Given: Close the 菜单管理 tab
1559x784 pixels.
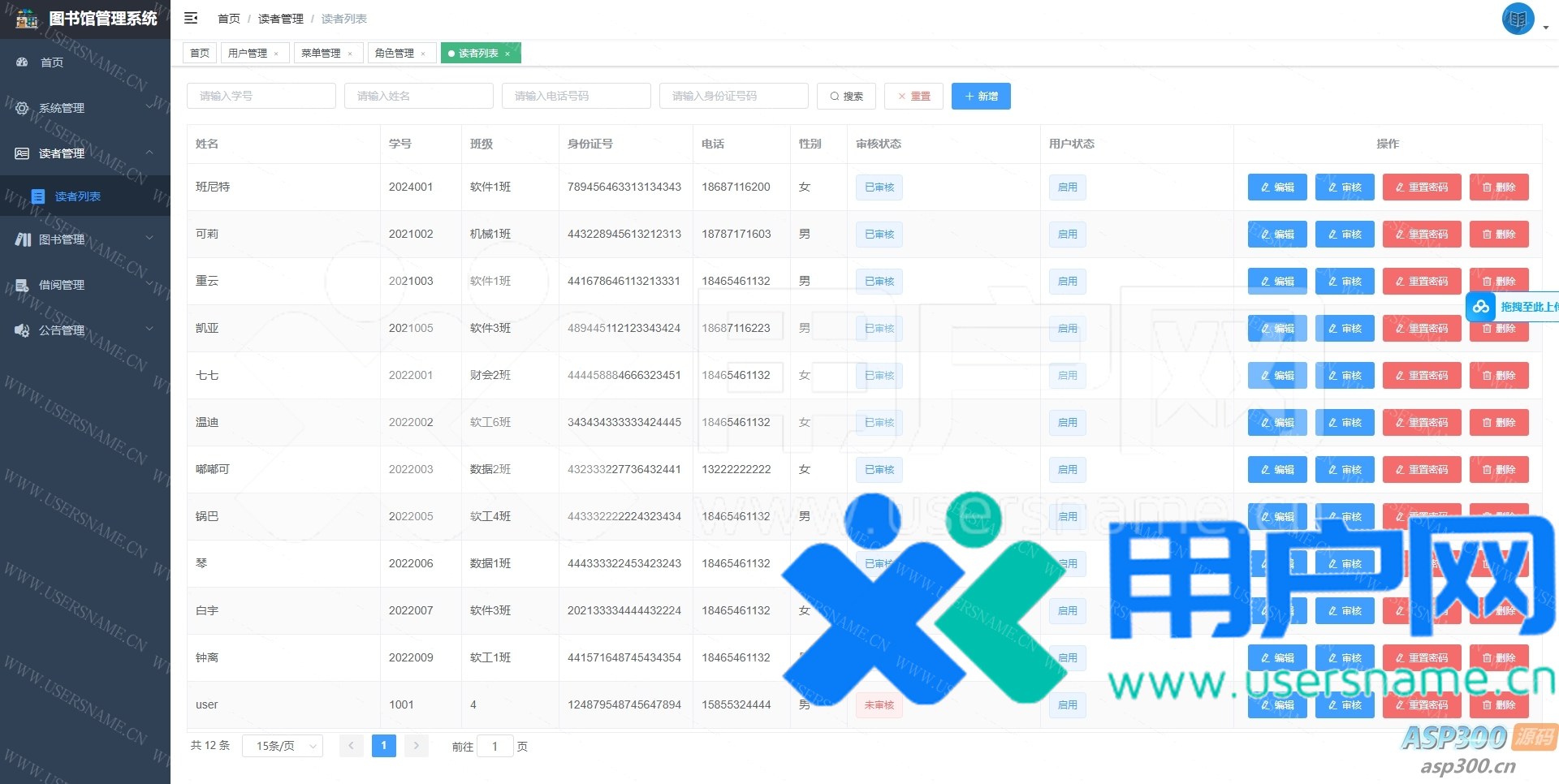Looking at the screenshot, I should pyautogui.click(x=350, y=54).
